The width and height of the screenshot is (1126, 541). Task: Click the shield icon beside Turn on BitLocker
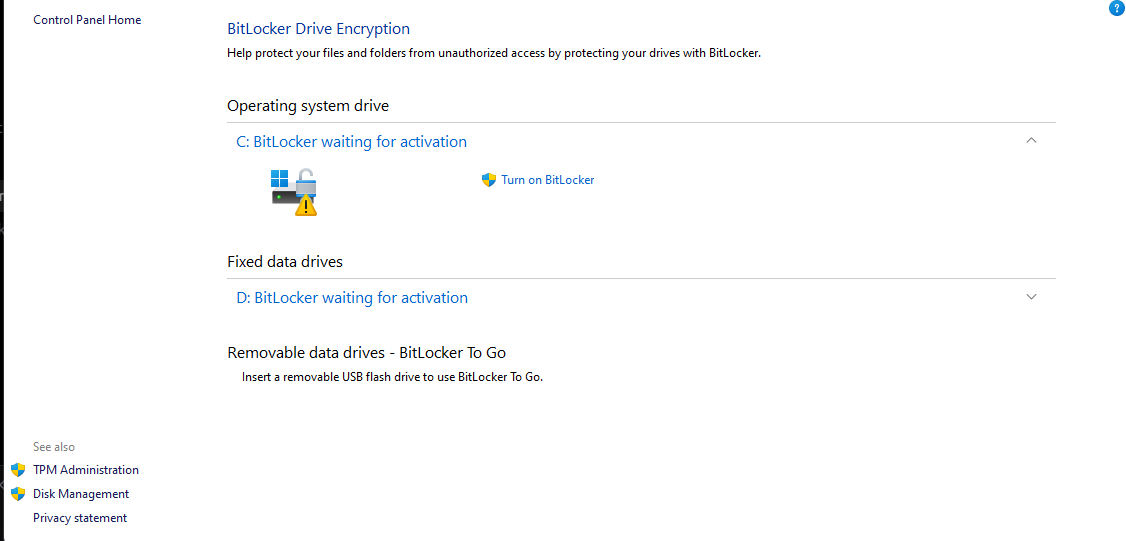[x=489, y=180]
